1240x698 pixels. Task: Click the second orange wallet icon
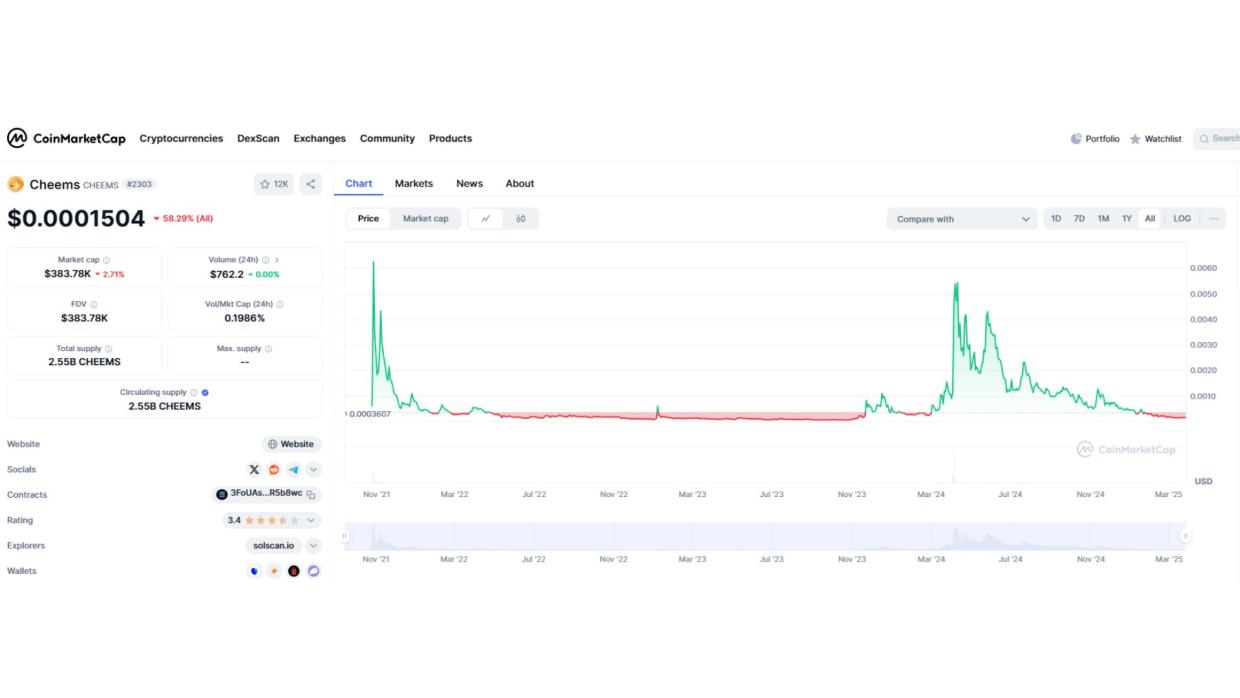point(274,571)
